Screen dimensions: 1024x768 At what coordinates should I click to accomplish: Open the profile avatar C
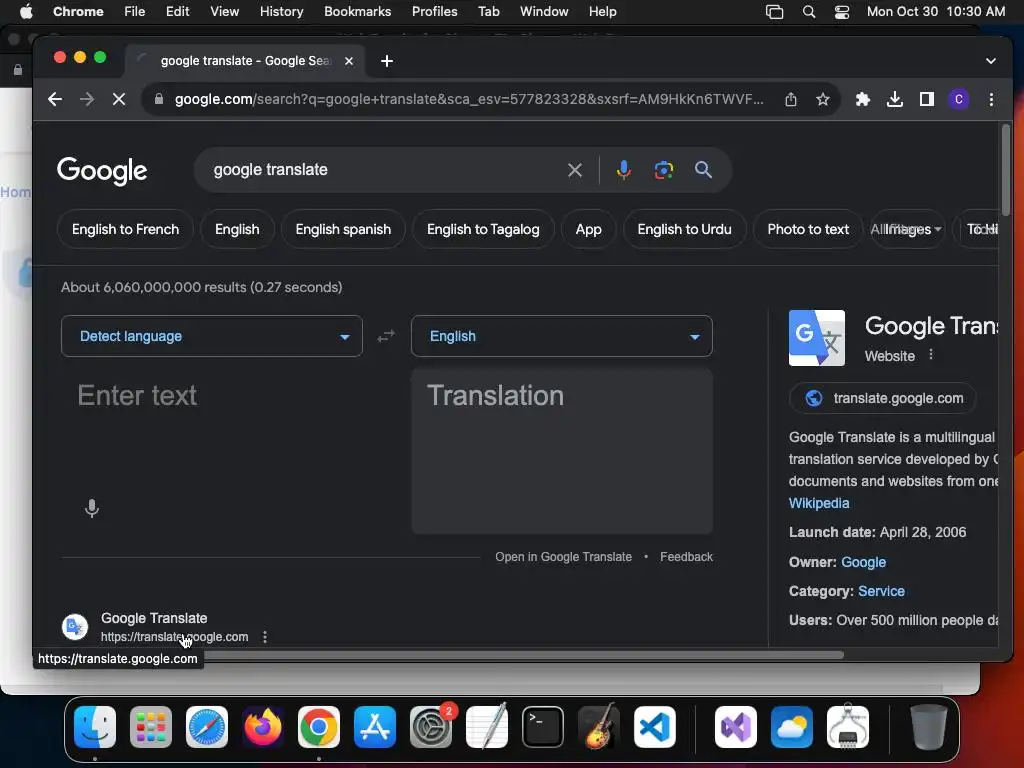point(959,99)
